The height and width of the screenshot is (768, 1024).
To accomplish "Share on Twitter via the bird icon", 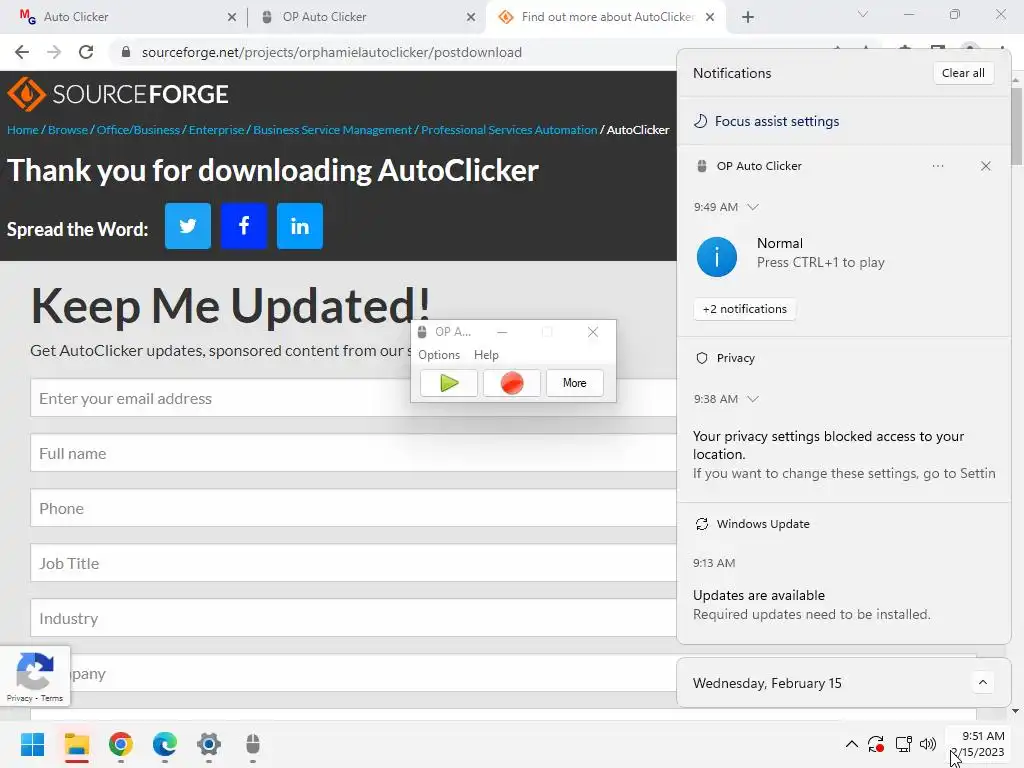I will [x=187, y=226].
